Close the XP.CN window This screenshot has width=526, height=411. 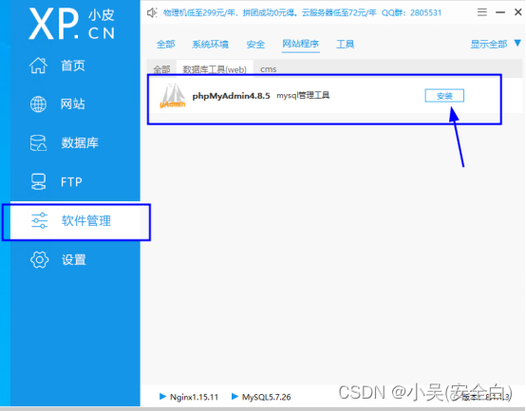pos(518,12)
